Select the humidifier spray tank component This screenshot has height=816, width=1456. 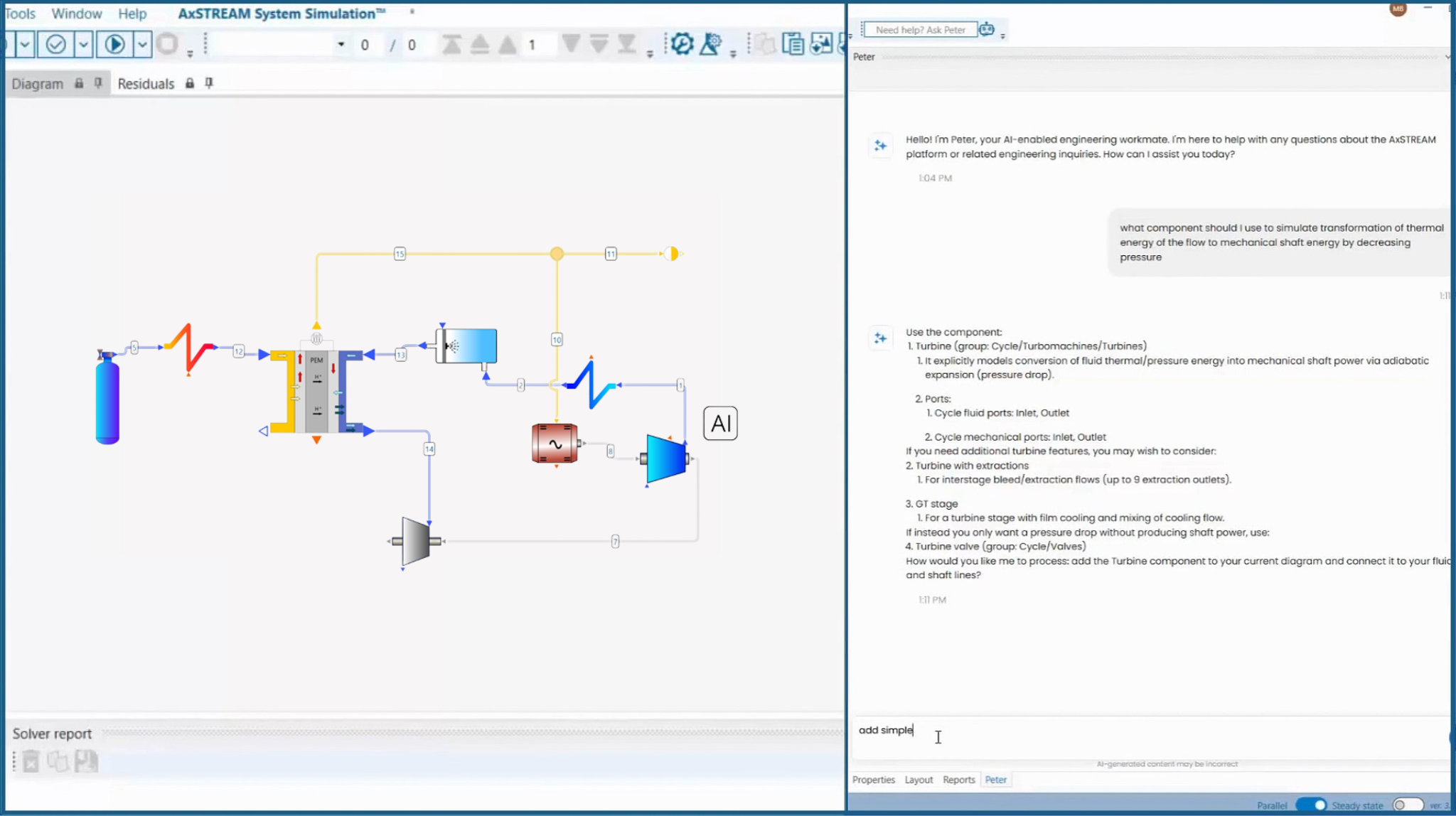[x=467, y=346]
